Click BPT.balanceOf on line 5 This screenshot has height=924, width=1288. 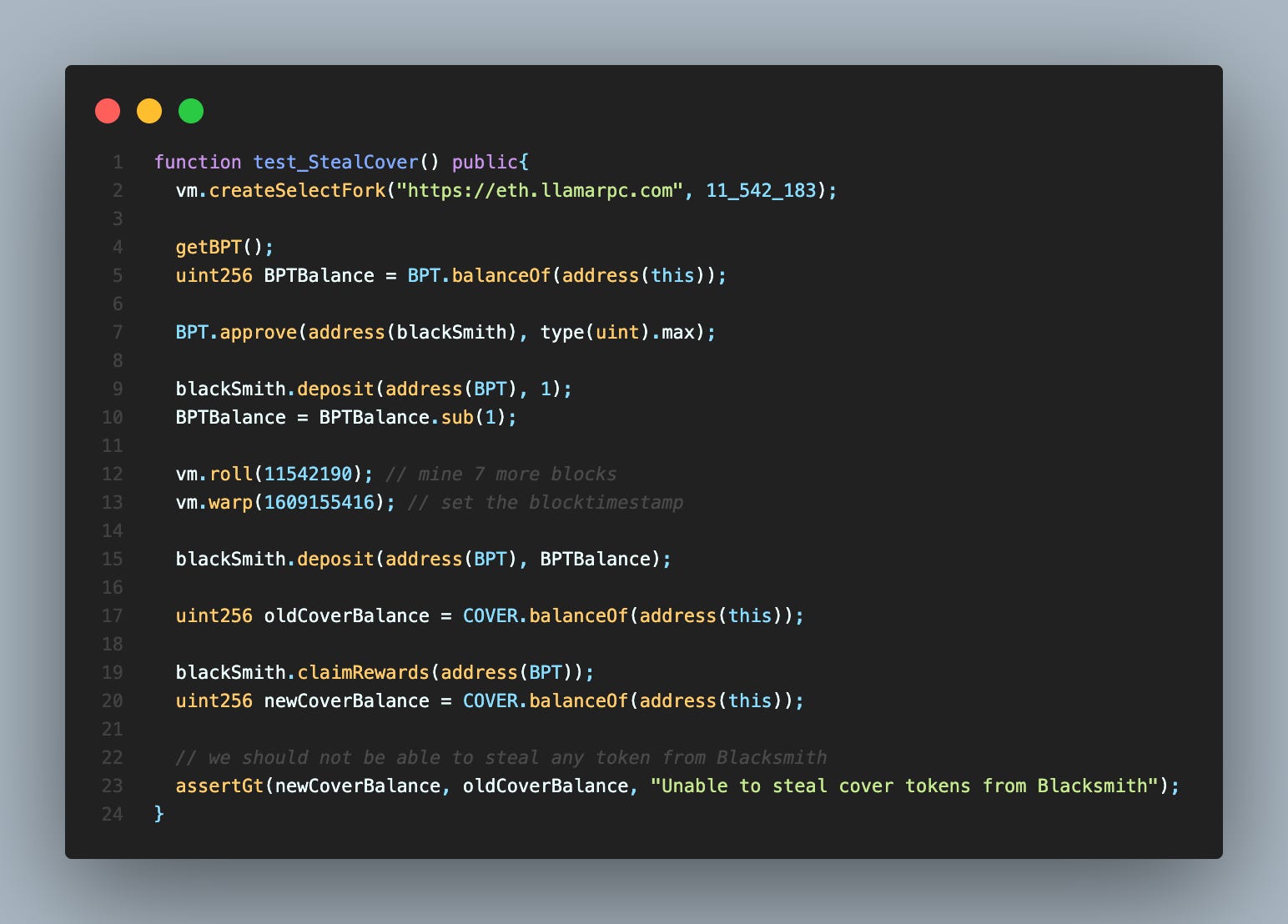coord(479,275)
